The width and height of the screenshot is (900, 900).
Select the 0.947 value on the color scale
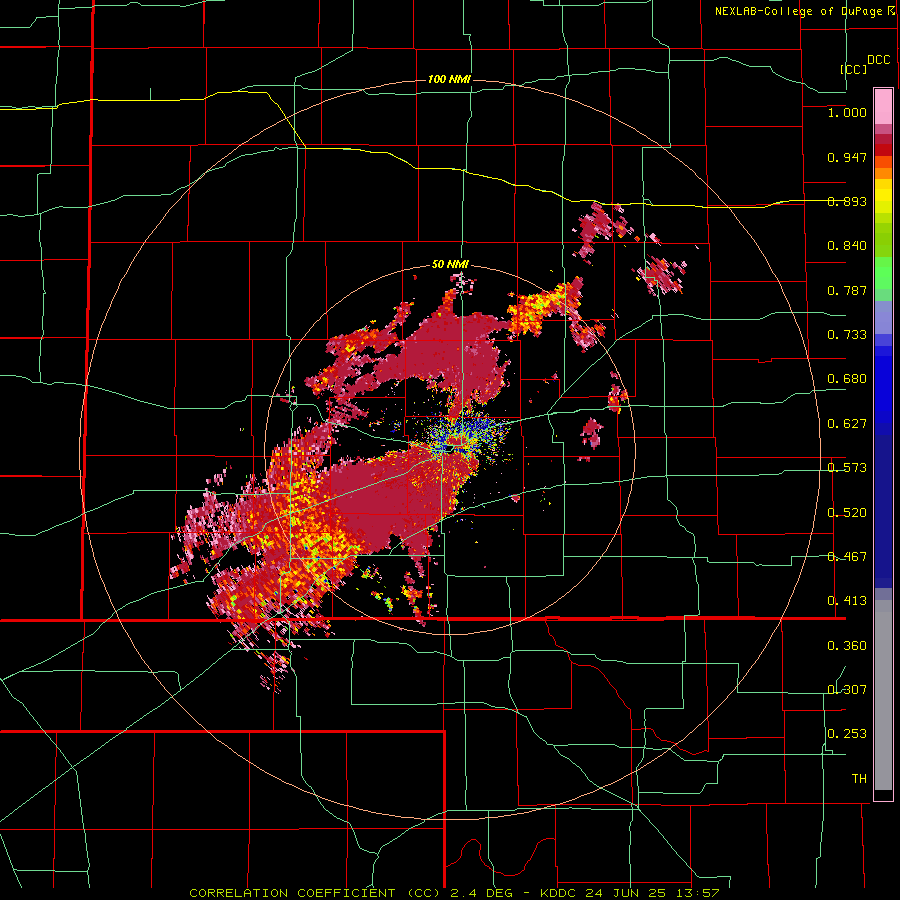pyautogui.click(x=847, y=157)
